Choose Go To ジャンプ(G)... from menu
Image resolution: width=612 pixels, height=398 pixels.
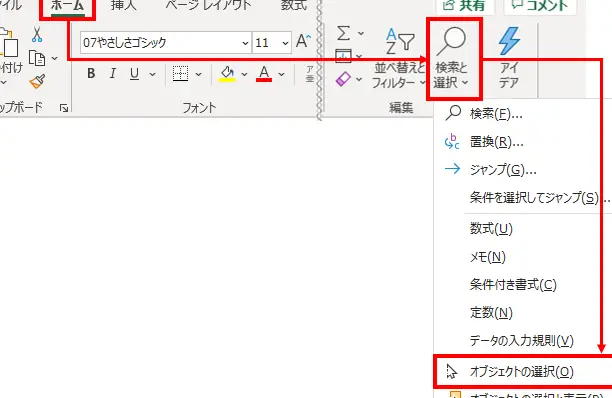(522, 170)
